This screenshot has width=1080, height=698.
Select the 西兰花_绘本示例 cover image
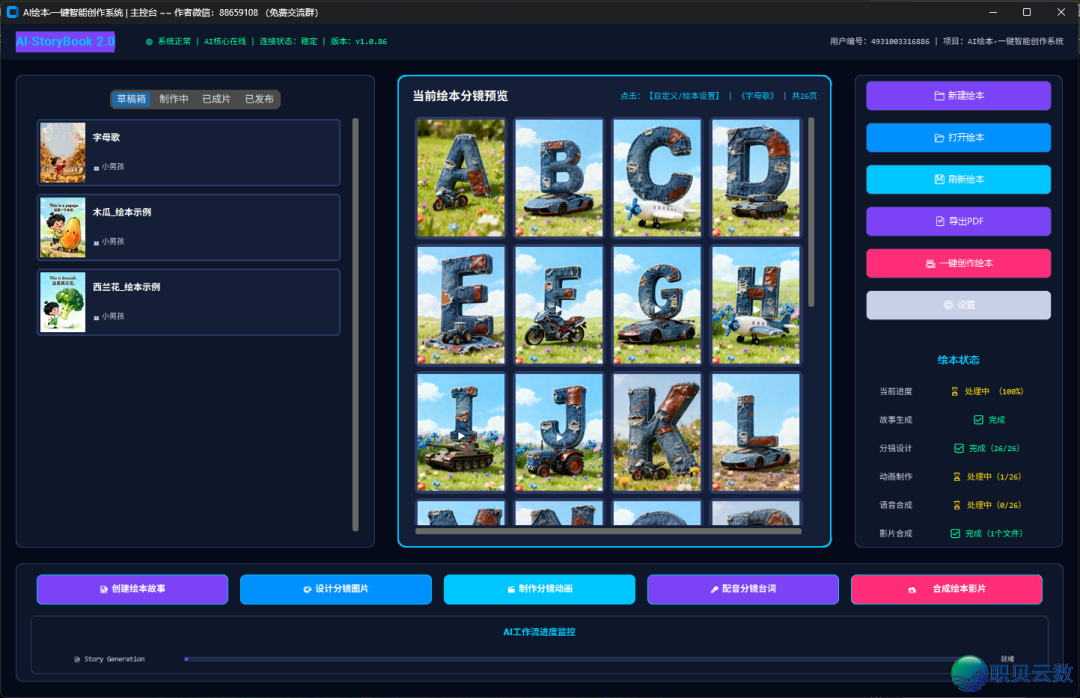click(x=62, y=302)
